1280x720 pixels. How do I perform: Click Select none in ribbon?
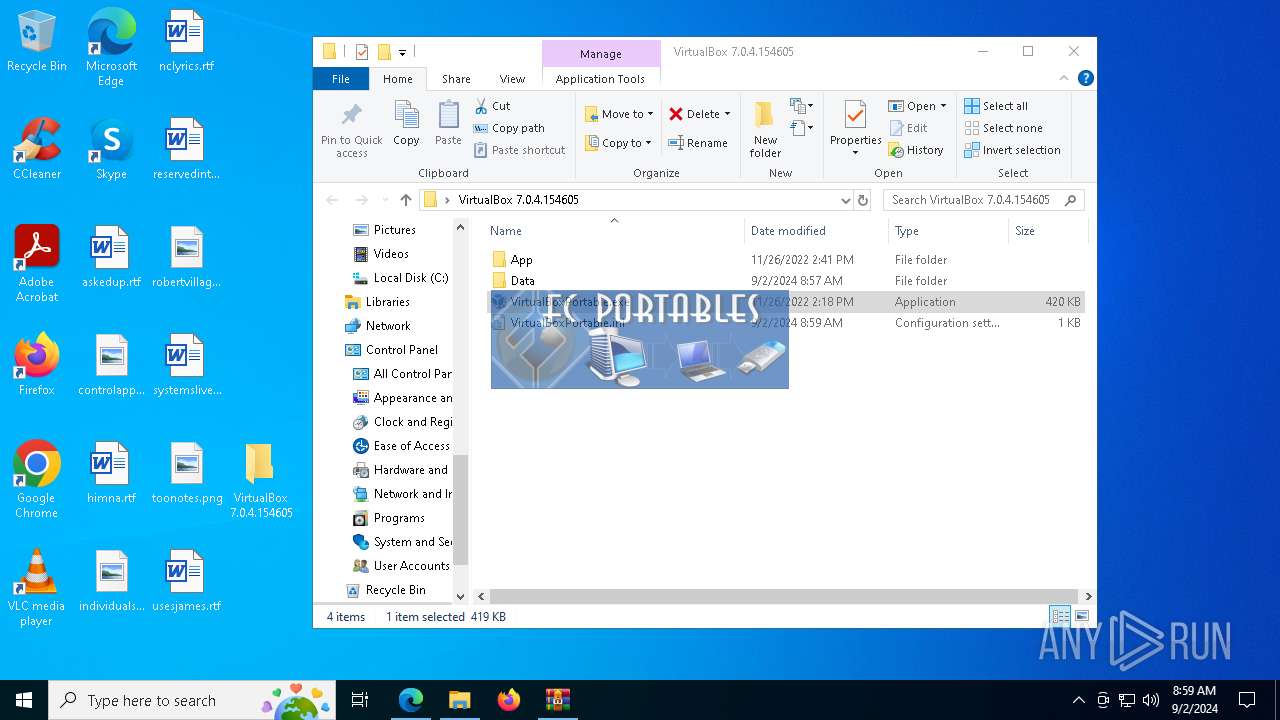(x=1003, y=128)
